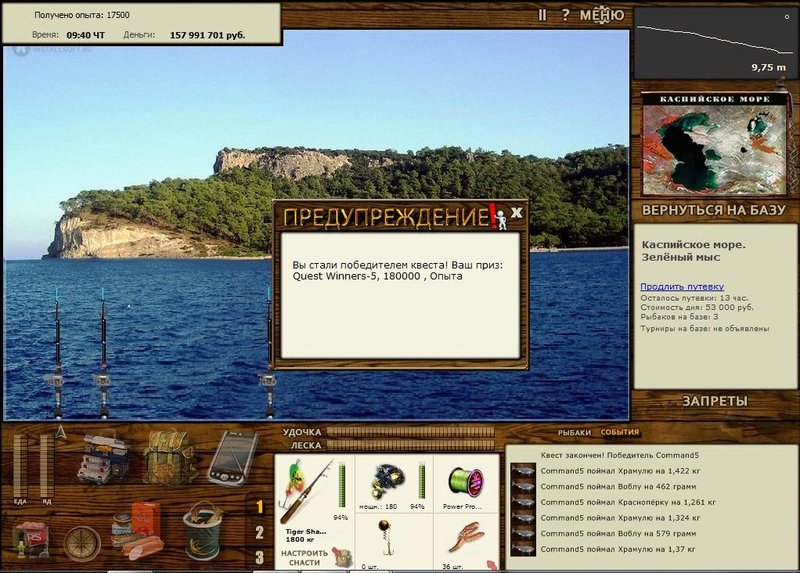Click the УДОЧКА tension bar

pyautogui.click(x=410, y=432)
